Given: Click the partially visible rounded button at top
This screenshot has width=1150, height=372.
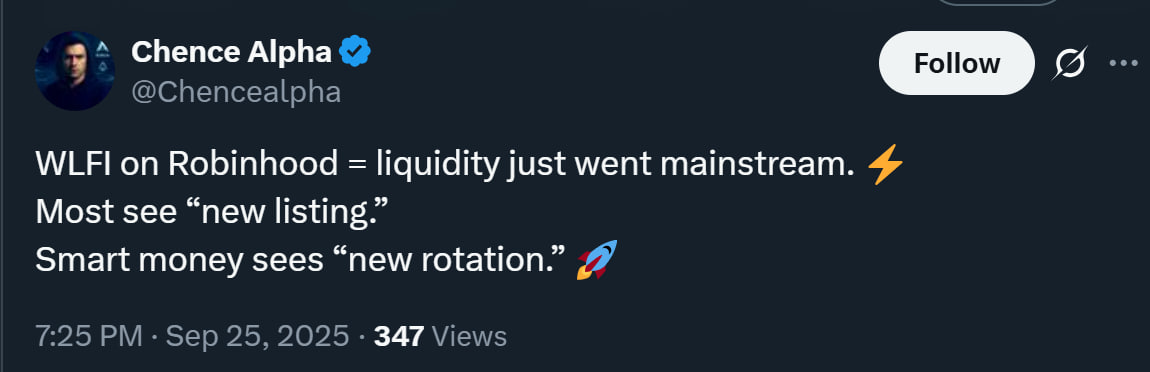Looking at the screenshot, I should tap(999, 2).
